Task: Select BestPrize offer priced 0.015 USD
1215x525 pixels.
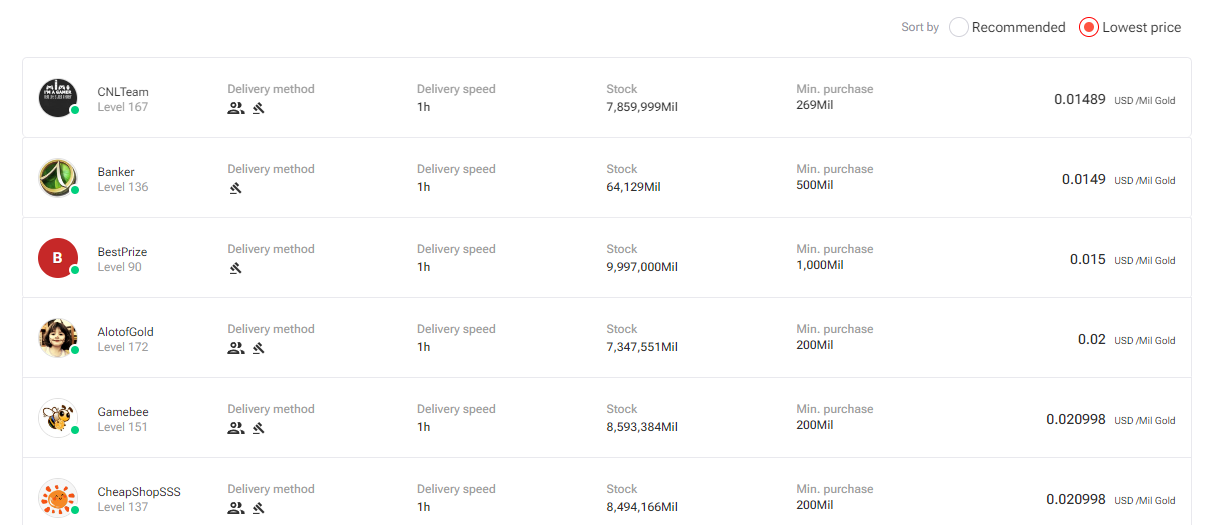Action: pos(607,258)
